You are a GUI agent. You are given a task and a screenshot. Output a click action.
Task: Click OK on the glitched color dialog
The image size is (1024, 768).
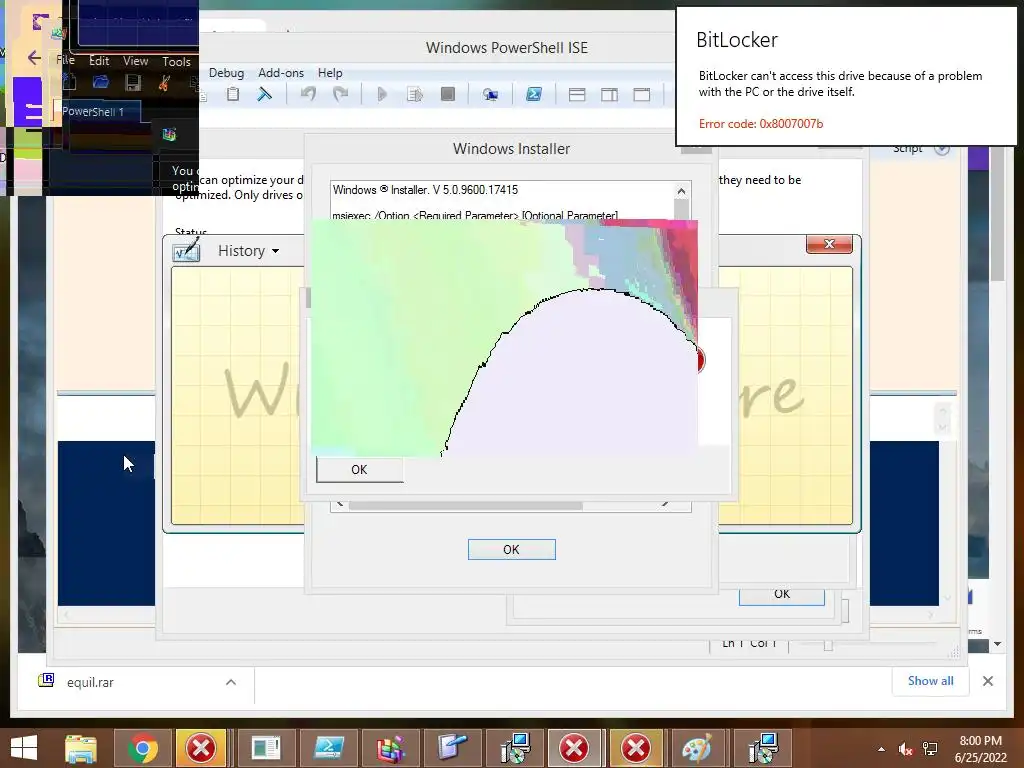359,470
